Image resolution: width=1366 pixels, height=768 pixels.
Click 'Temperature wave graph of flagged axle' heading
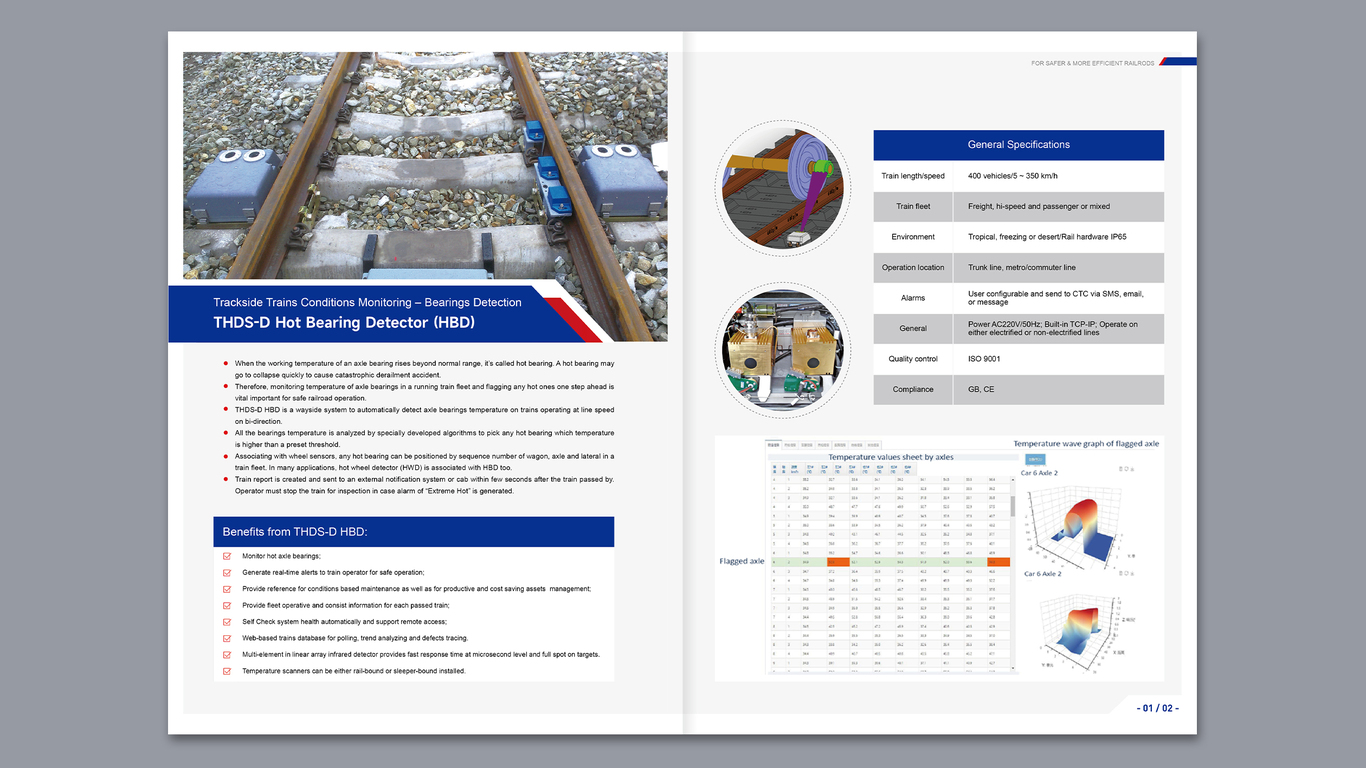1086,444
